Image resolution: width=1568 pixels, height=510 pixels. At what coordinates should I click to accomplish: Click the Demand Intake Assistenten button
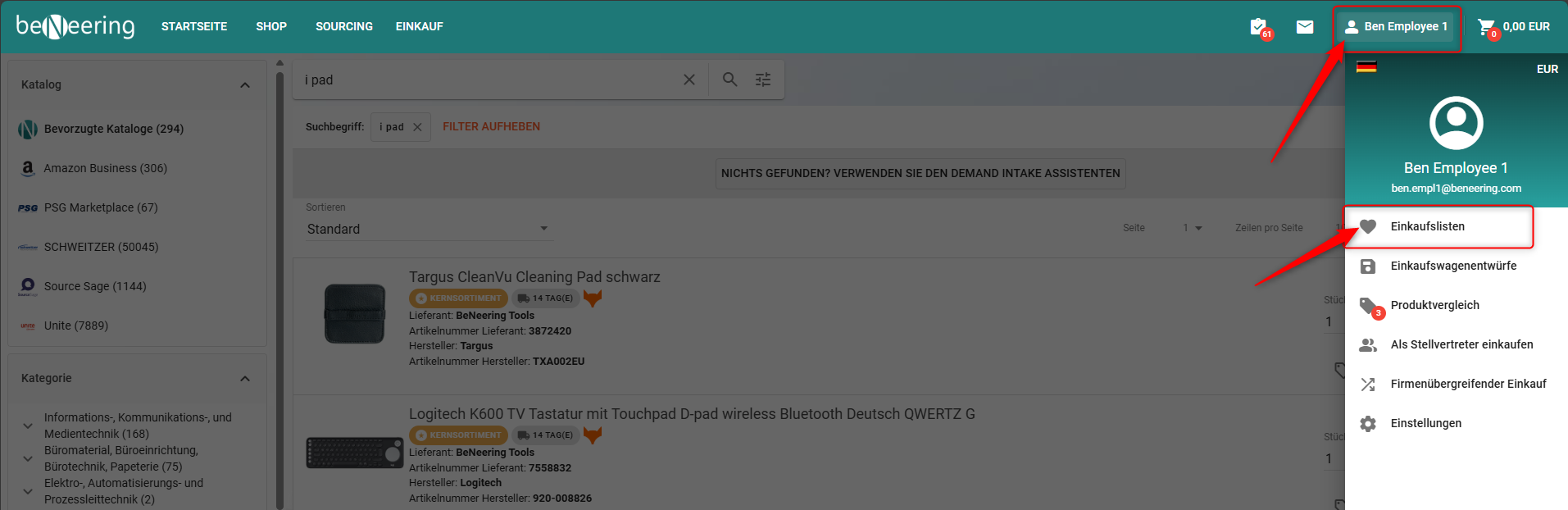[x=920, y=174]
